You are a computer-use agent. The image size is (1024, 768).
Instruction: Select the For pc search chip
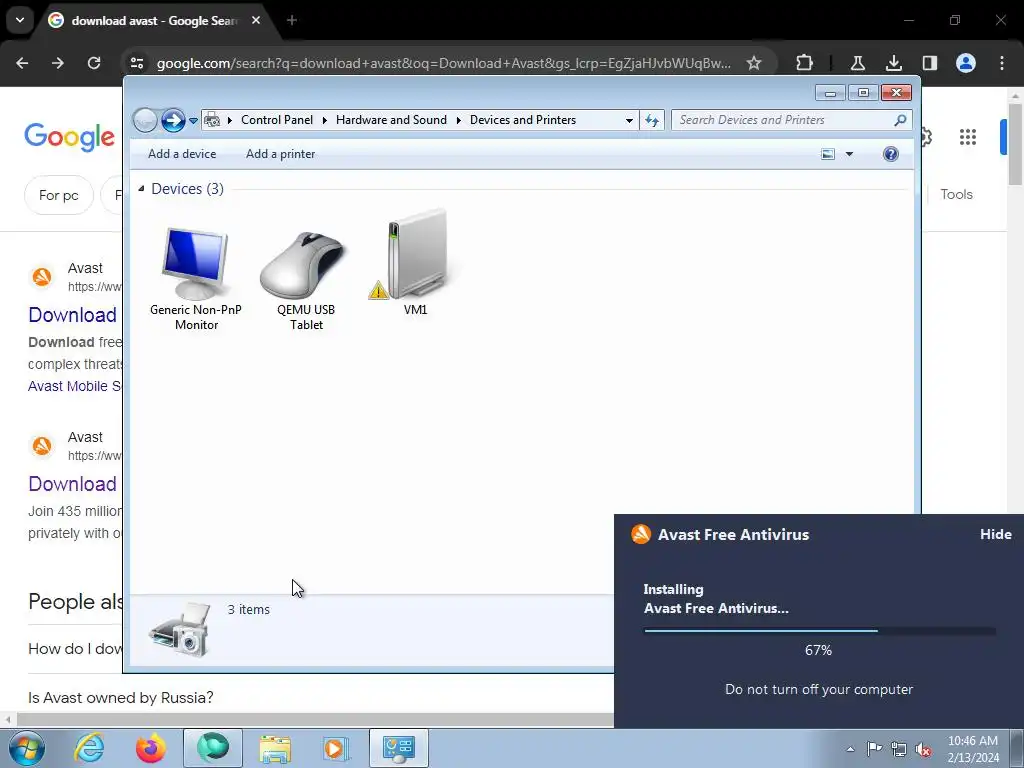(59, 195)
